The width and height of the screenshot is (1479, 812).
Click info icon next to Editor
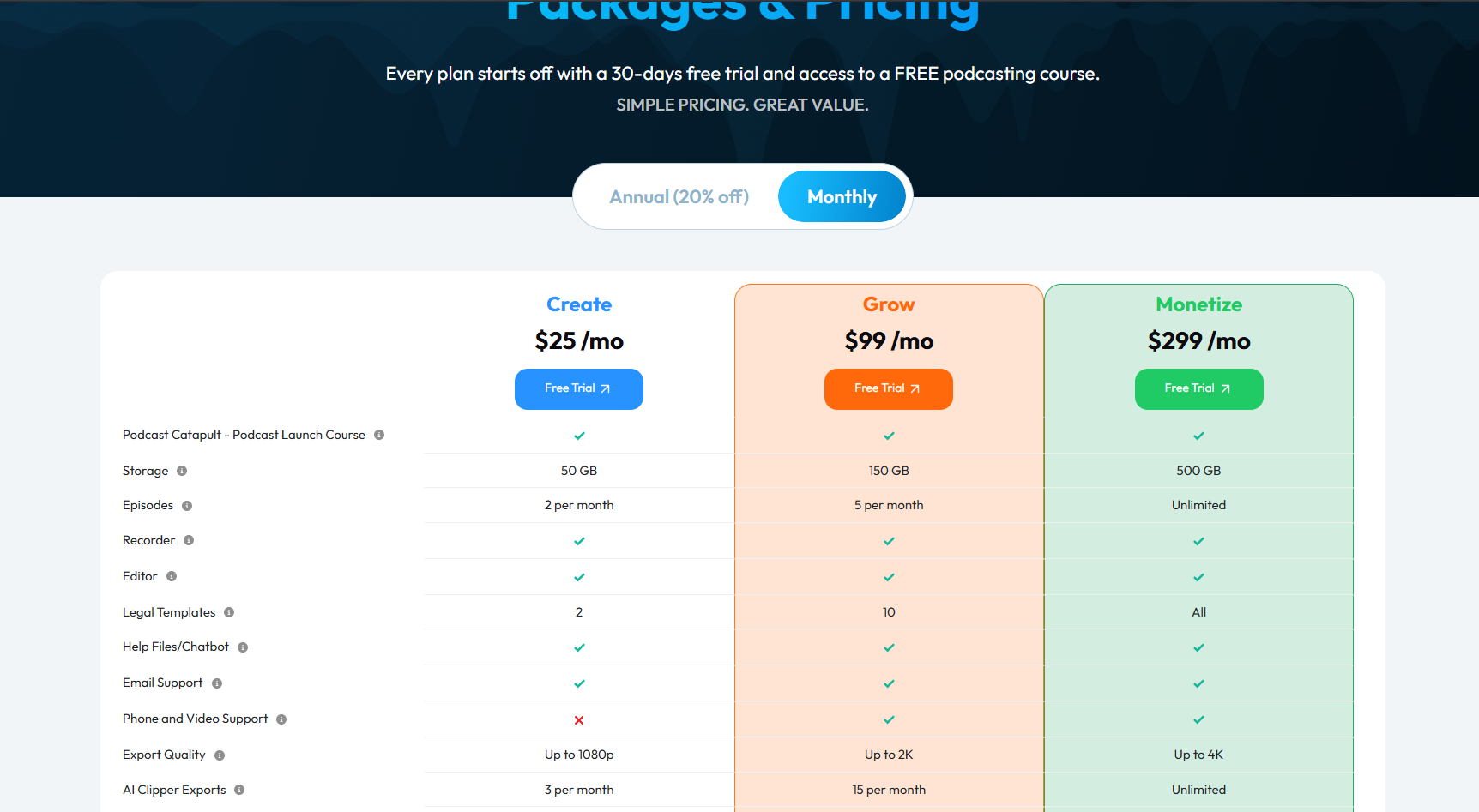pos(172,576)
